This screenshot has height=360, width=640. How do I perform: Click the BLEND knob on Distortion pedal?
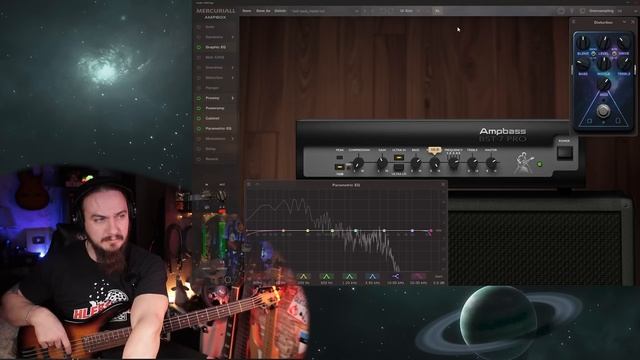(x=583, y=43)
